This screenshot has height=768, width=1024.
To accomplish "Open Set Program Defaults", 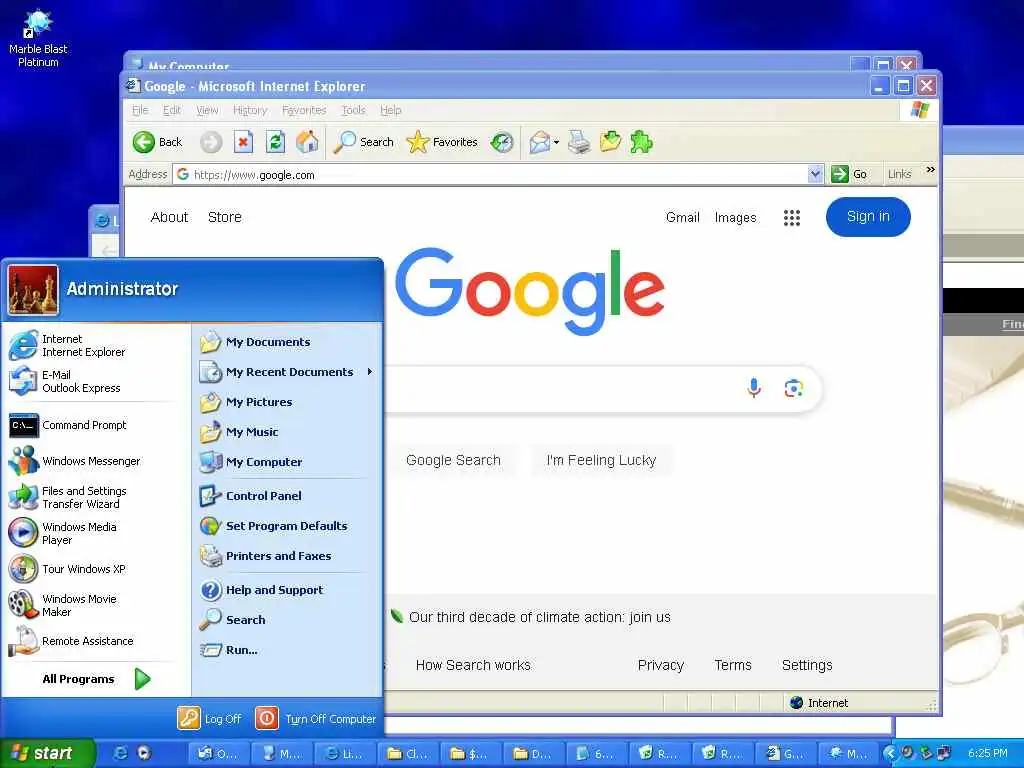I will (x=287, y=526).
